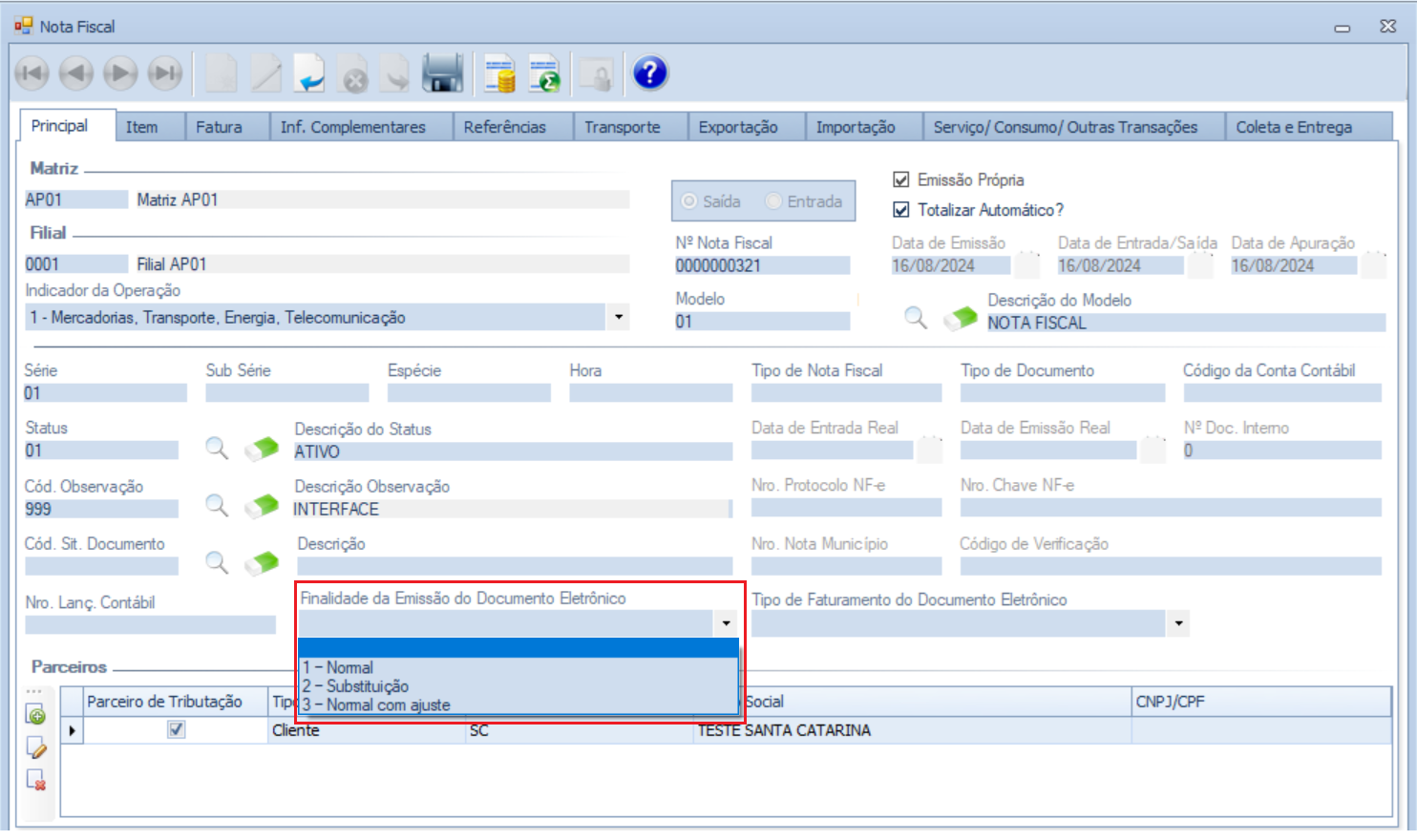Click the gold coins document toolbar icon
Screen dimensions: 1417x840
pos(499,73)
